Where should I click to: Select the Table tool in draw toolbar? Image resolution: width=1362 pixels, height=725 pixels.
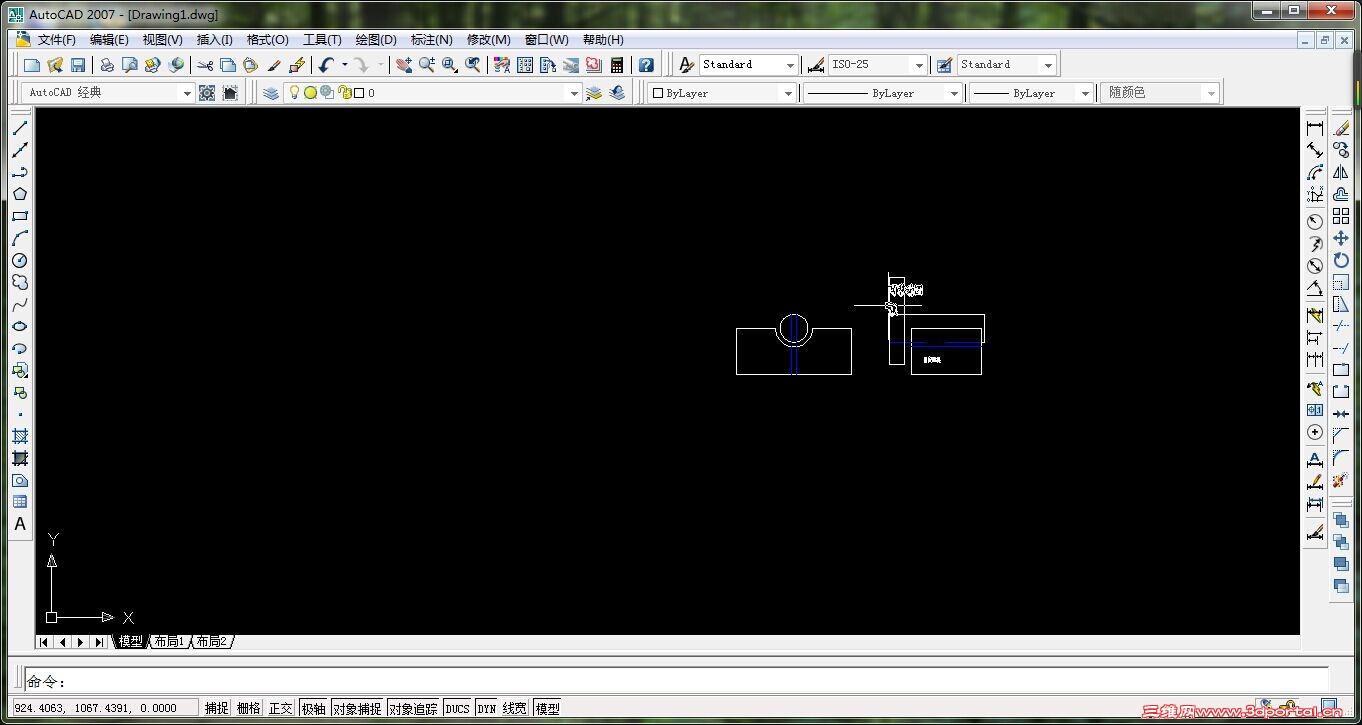click(20, 502)
